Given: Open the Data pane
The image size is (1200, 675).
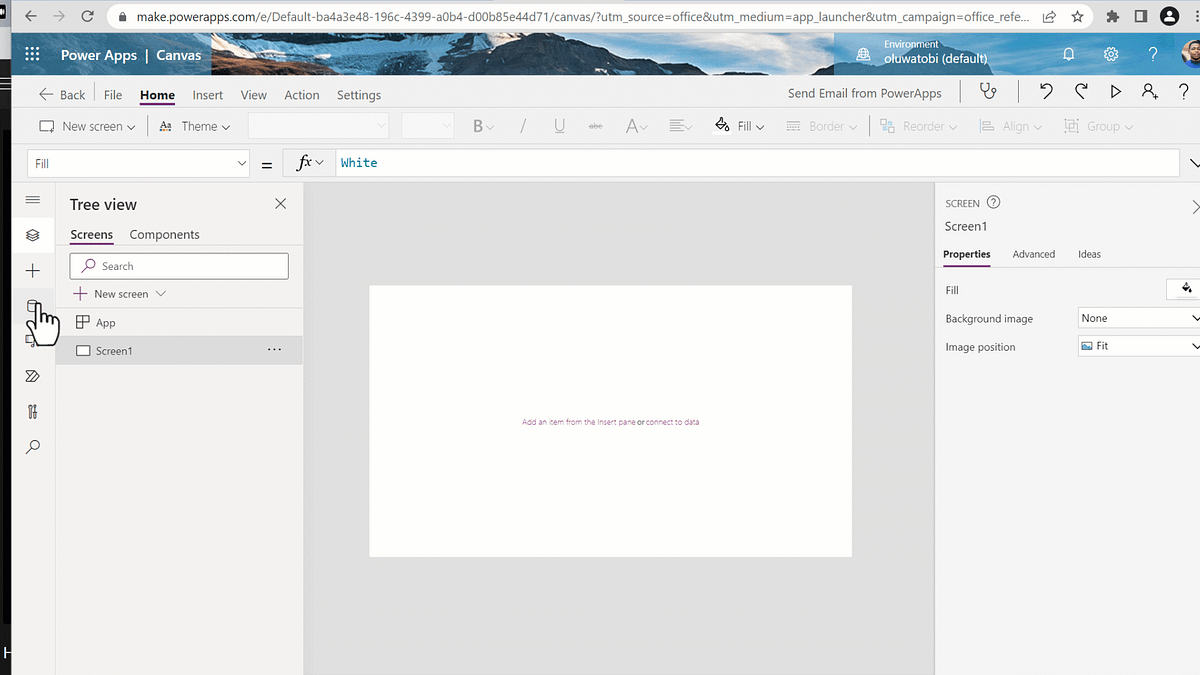Looking at the screenshot, I should 32,305.
